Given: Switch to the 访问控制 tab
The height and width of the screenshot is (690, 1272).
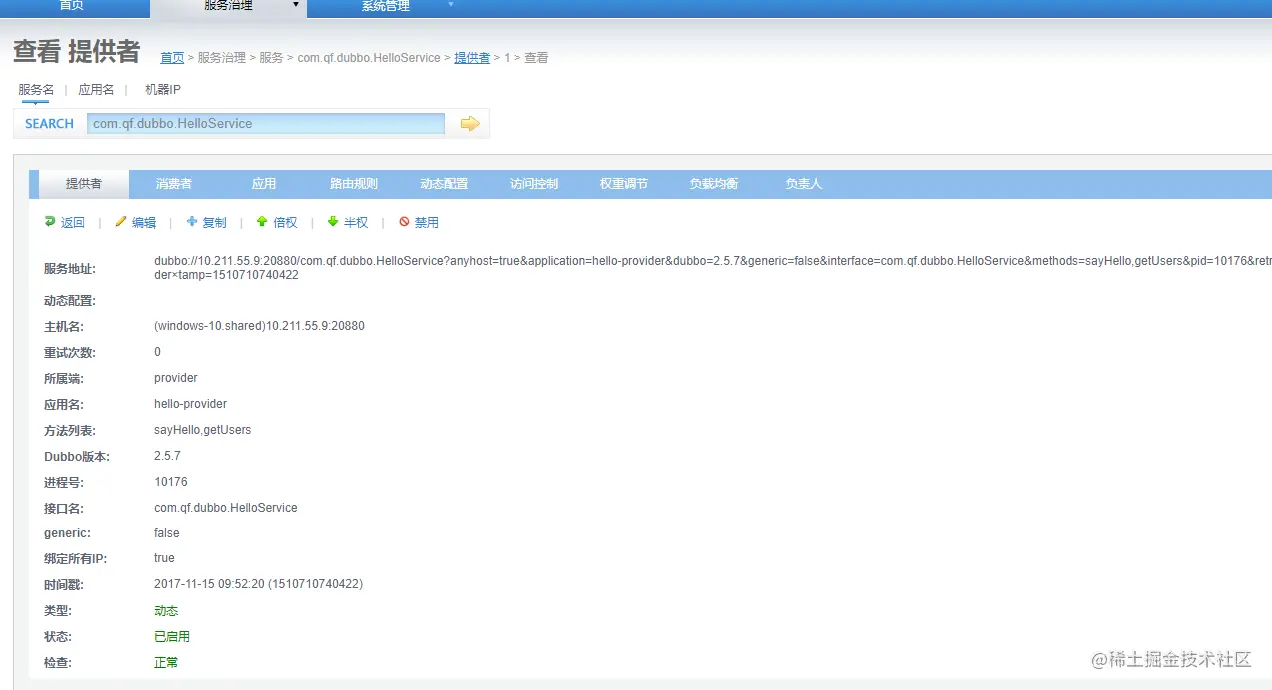Looking at the screenshot, I should pos(534,184).
